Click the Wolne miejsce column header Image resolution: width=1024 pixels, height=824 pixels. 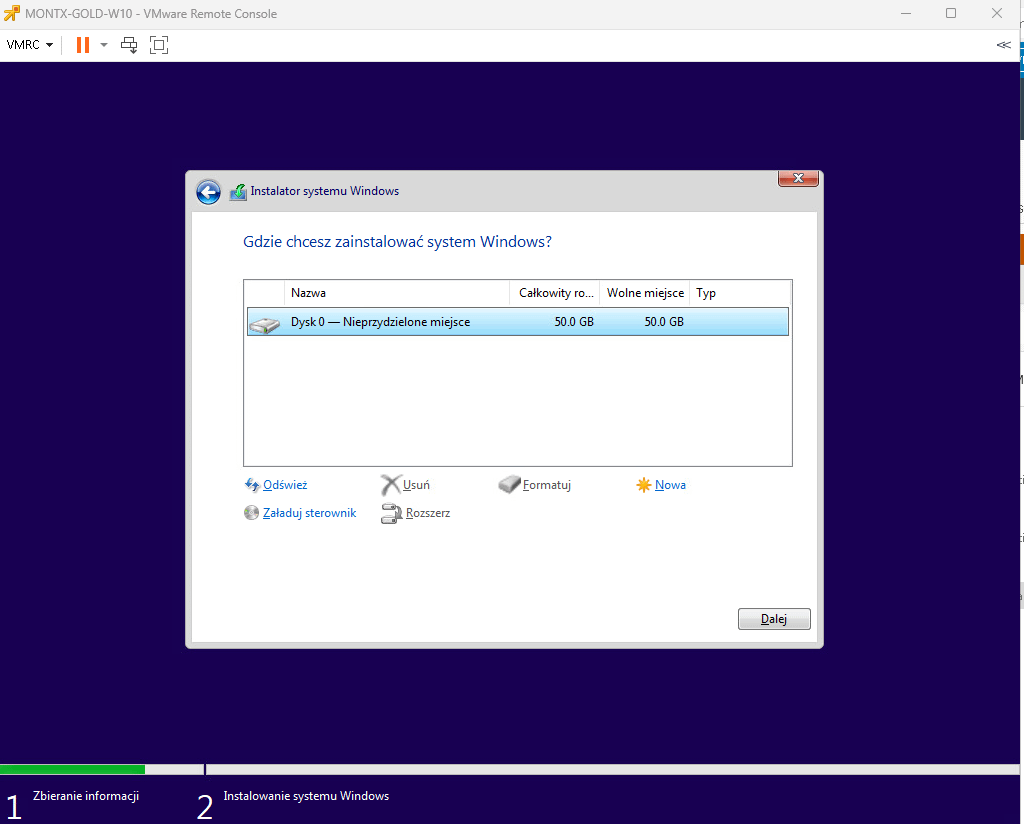tap(645, 293)
